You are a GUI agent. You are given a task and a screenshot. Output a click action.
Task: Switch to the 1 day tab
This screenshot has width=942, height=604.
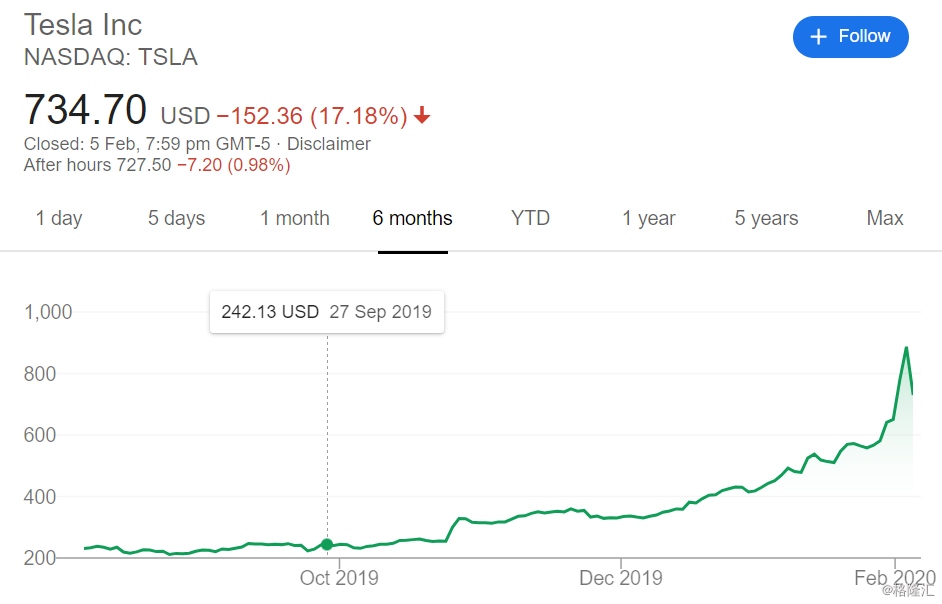59,218
